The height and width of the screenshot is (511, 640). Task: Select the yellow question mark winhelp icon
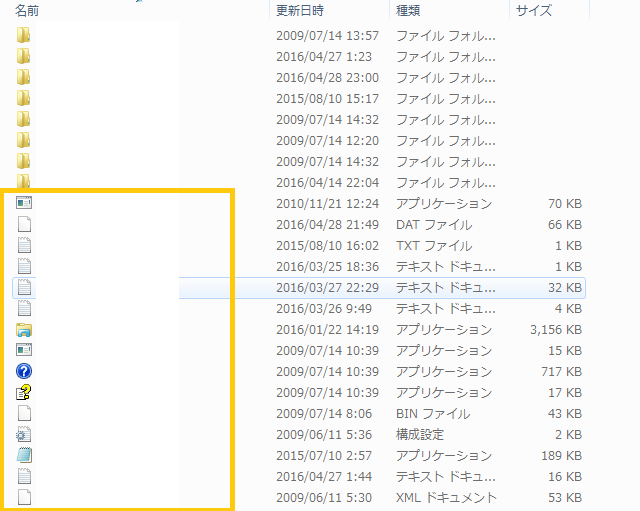[24, 392]
